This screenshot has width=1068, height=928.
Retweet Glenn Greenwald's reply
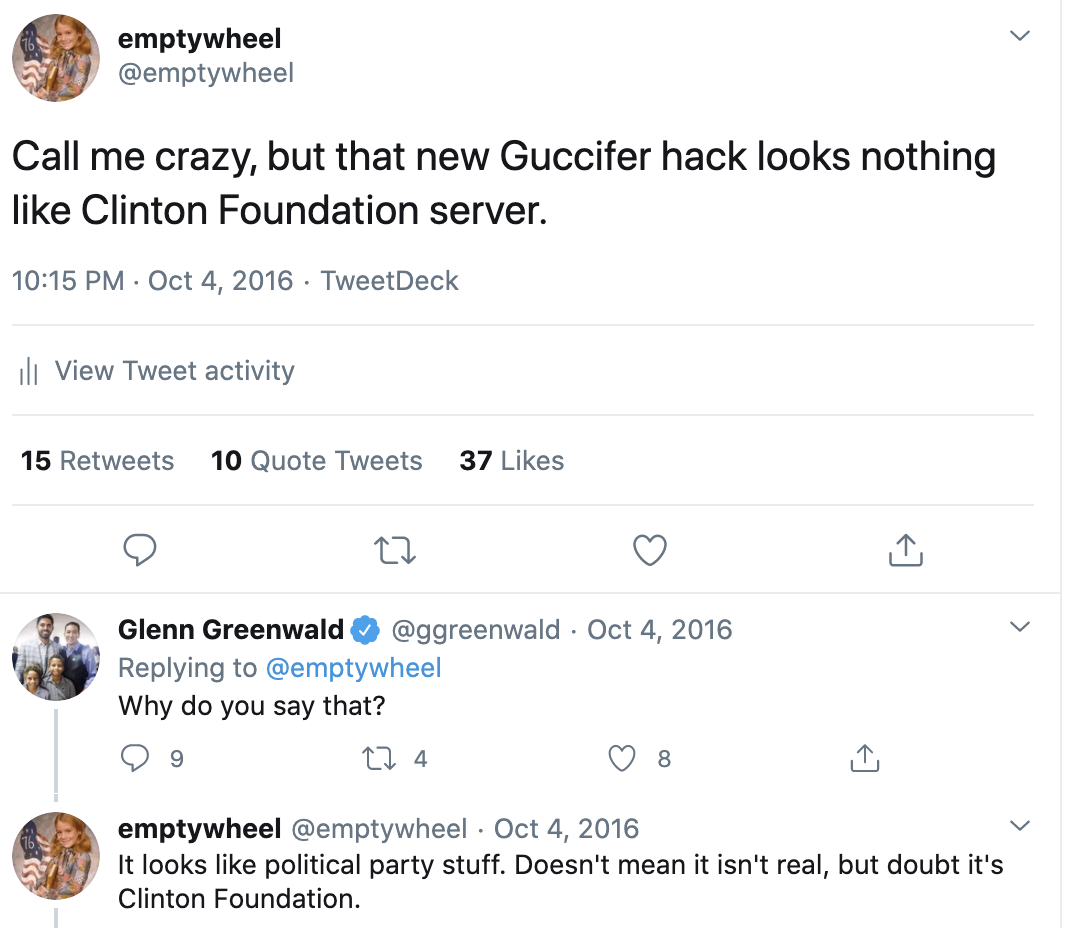click(379, 758)
